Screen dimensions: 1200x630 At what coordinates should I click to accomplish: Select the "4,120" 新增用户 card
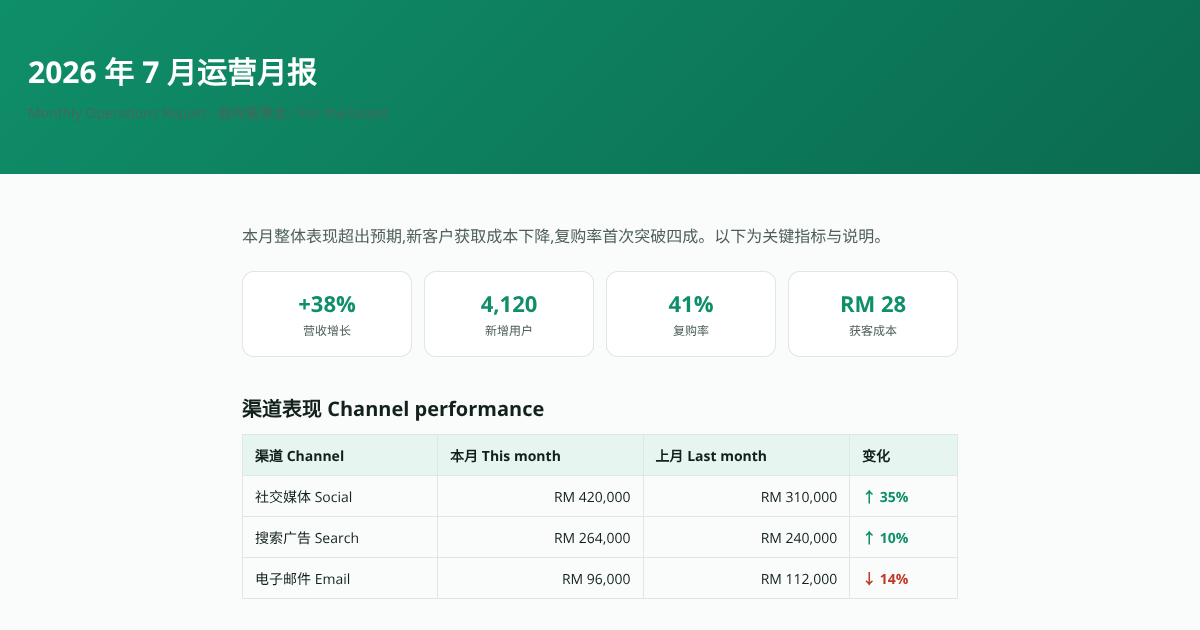tap(509, 314)
